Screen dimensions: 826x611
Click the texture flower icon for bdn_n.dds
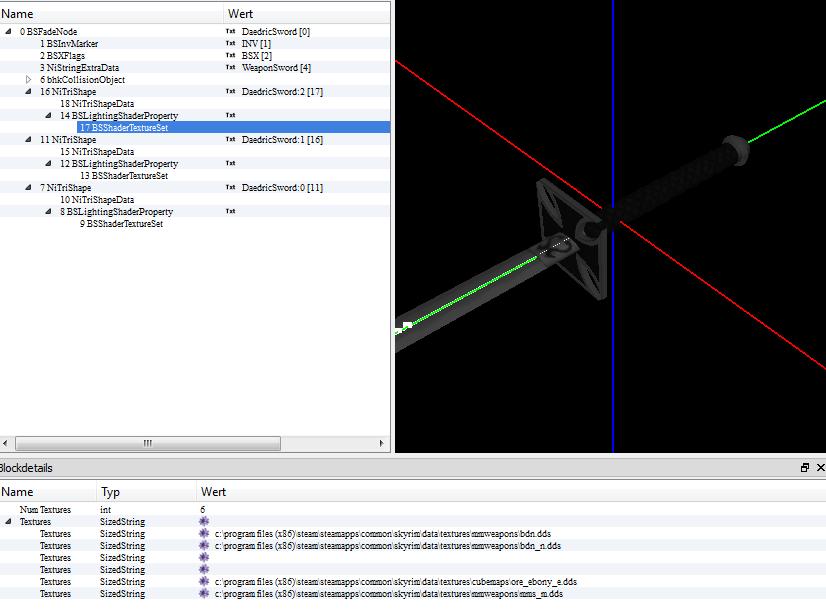pyautogui.click(x=204, y=546)
